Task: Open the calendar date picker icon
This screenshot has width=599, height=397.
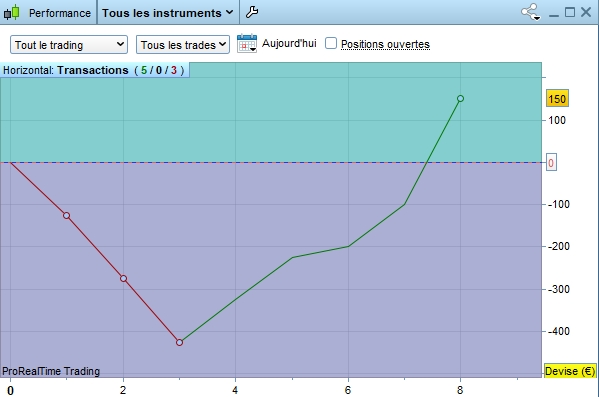Action: coord(247,44)
